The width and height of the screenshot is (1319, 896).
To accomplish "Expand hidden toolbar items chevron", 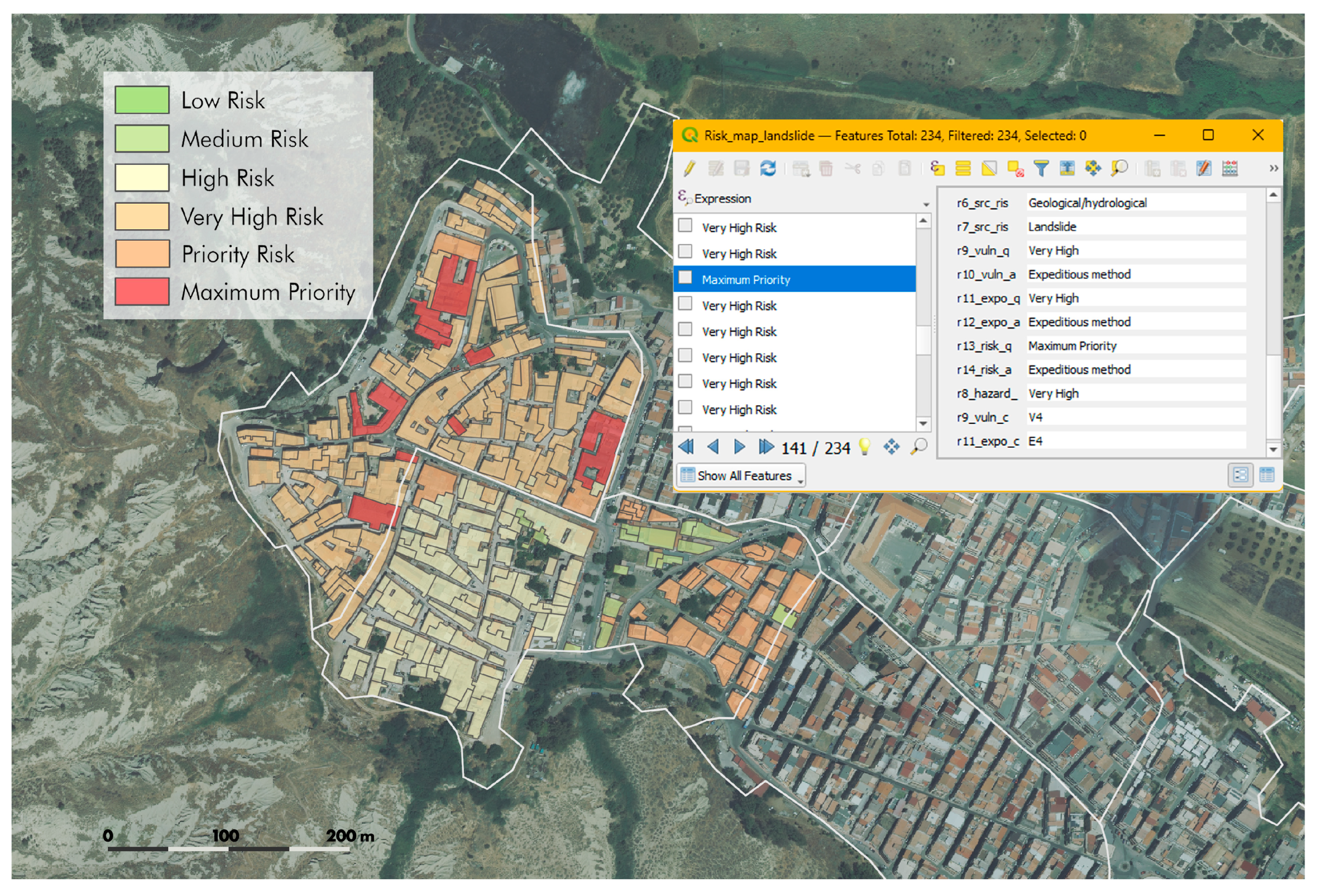I will coord(1274,169).
